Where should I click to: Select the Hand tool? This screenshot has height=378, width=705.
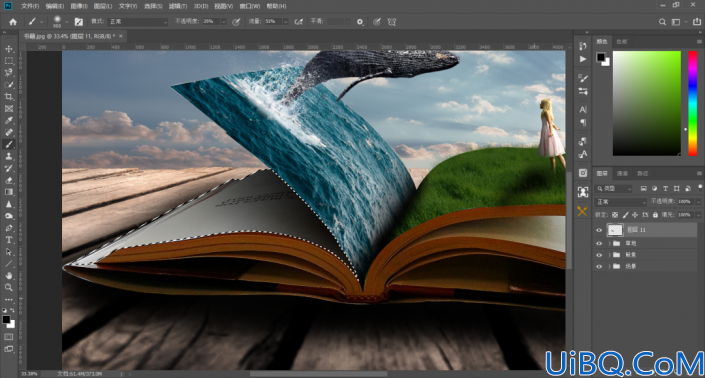9,276
